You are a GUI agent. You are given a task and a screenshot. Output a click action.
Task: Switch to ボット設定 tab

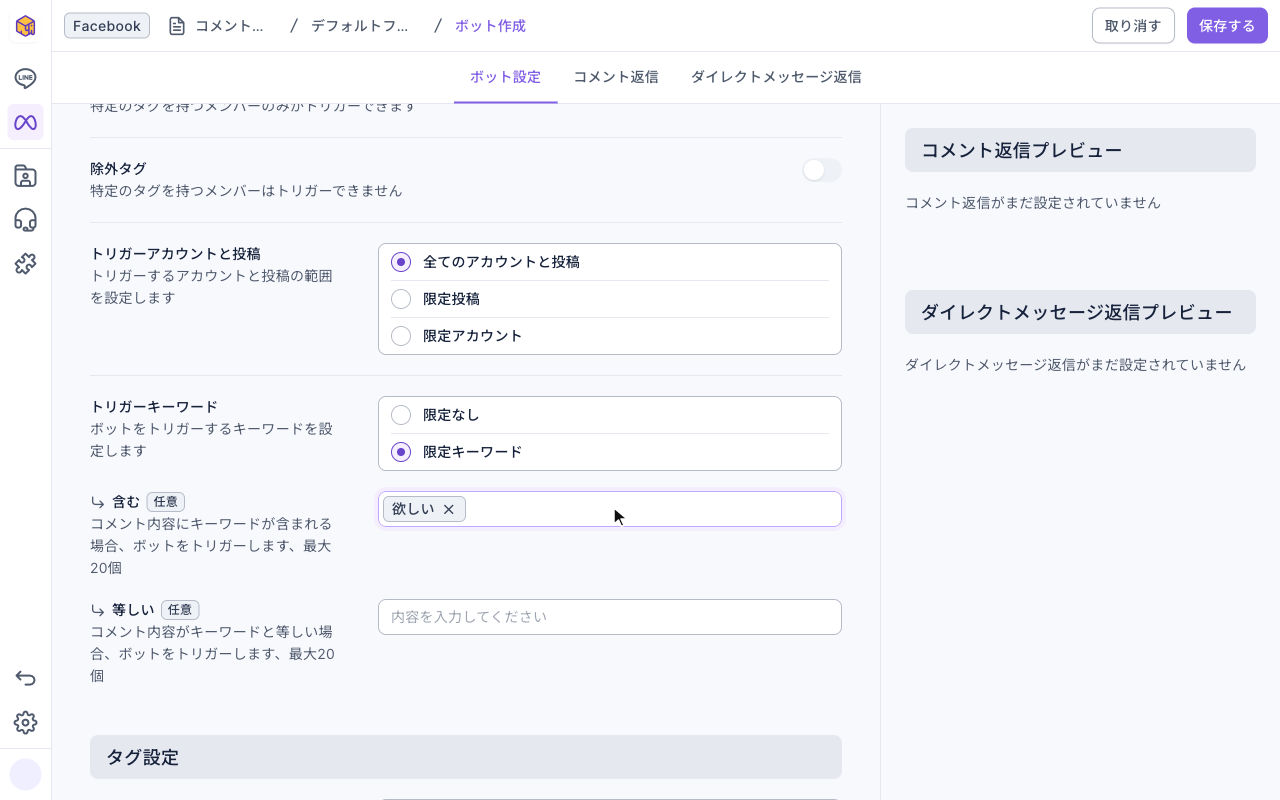coord(505,77)
